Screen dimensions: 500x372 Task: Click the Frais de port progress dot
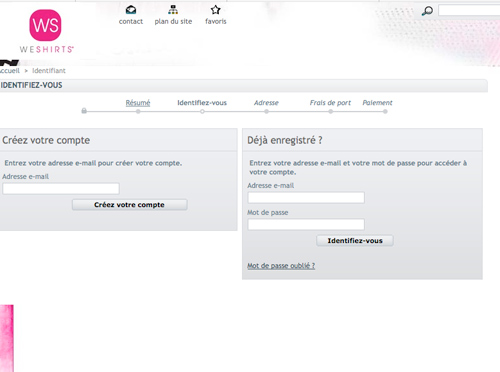tap(331, 112)
